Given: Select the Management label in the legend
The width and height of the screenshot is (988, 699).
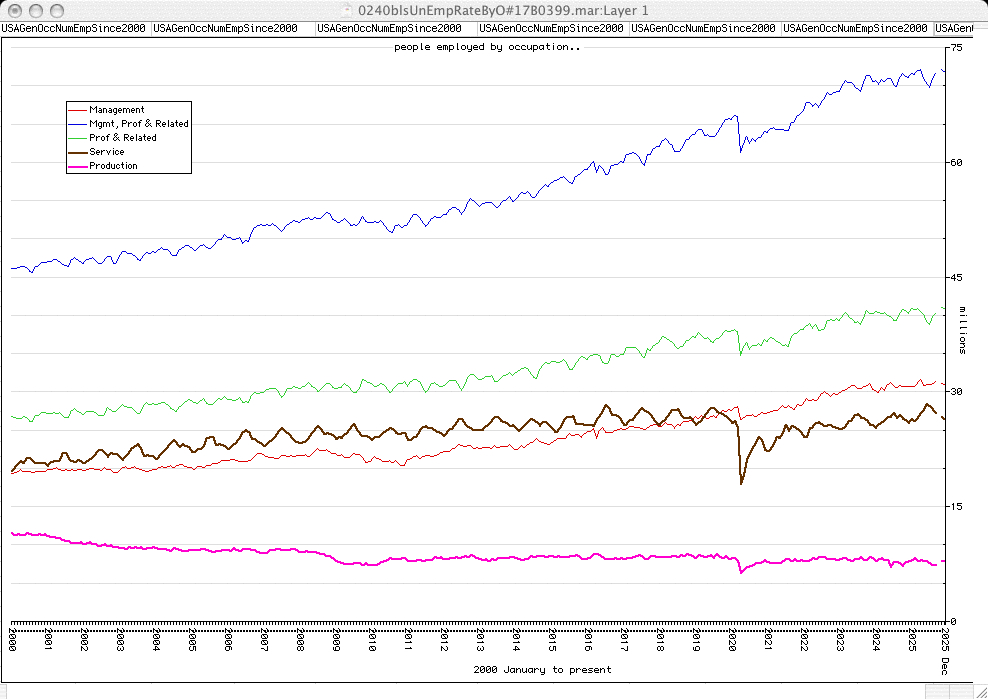Looking at the screenshot, I should pyautogui.click(x=116, y=110).
